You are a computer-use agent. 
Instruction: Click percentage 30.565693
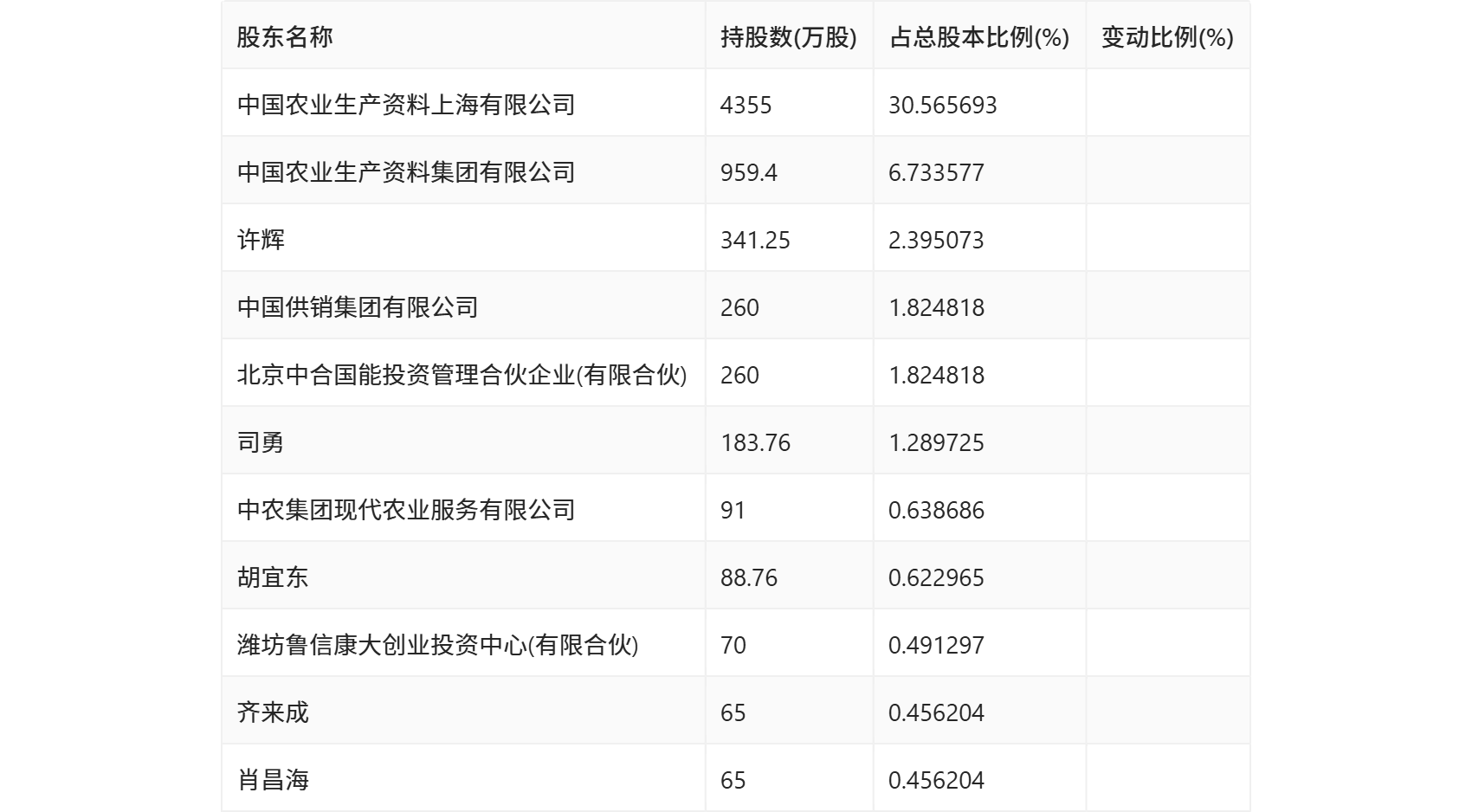[943, 105]
